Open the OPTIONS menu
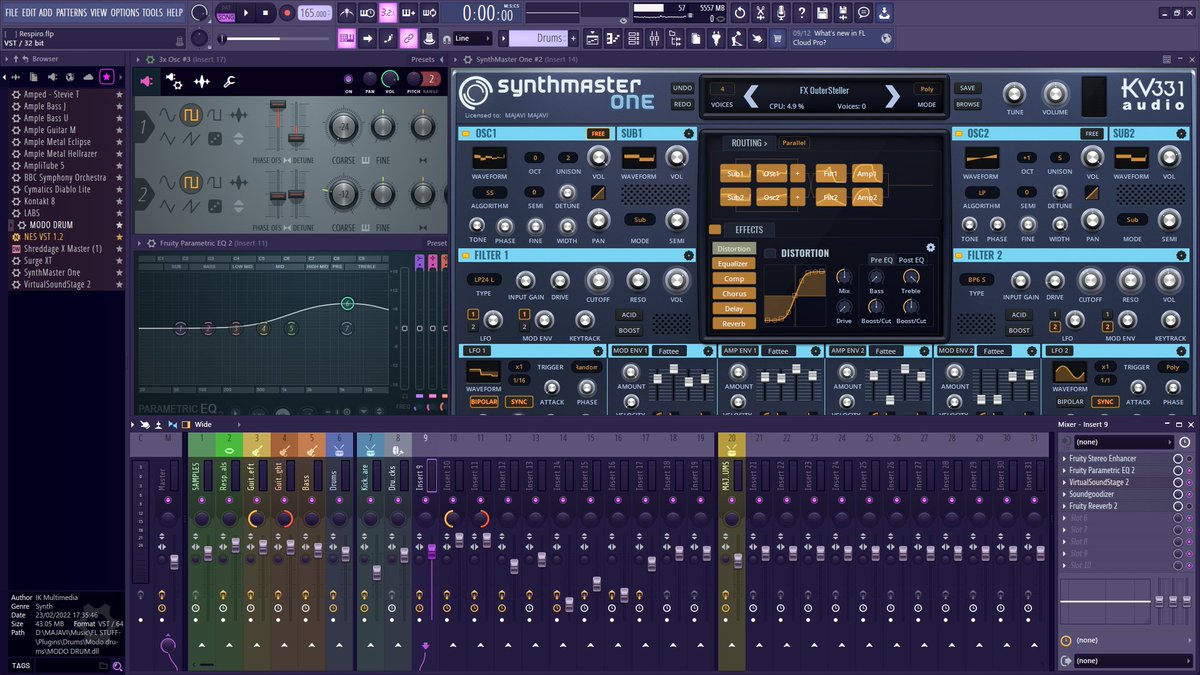The height and width of the screenshot is (675, 1200). pyautogui.click(x=125, y=12)
